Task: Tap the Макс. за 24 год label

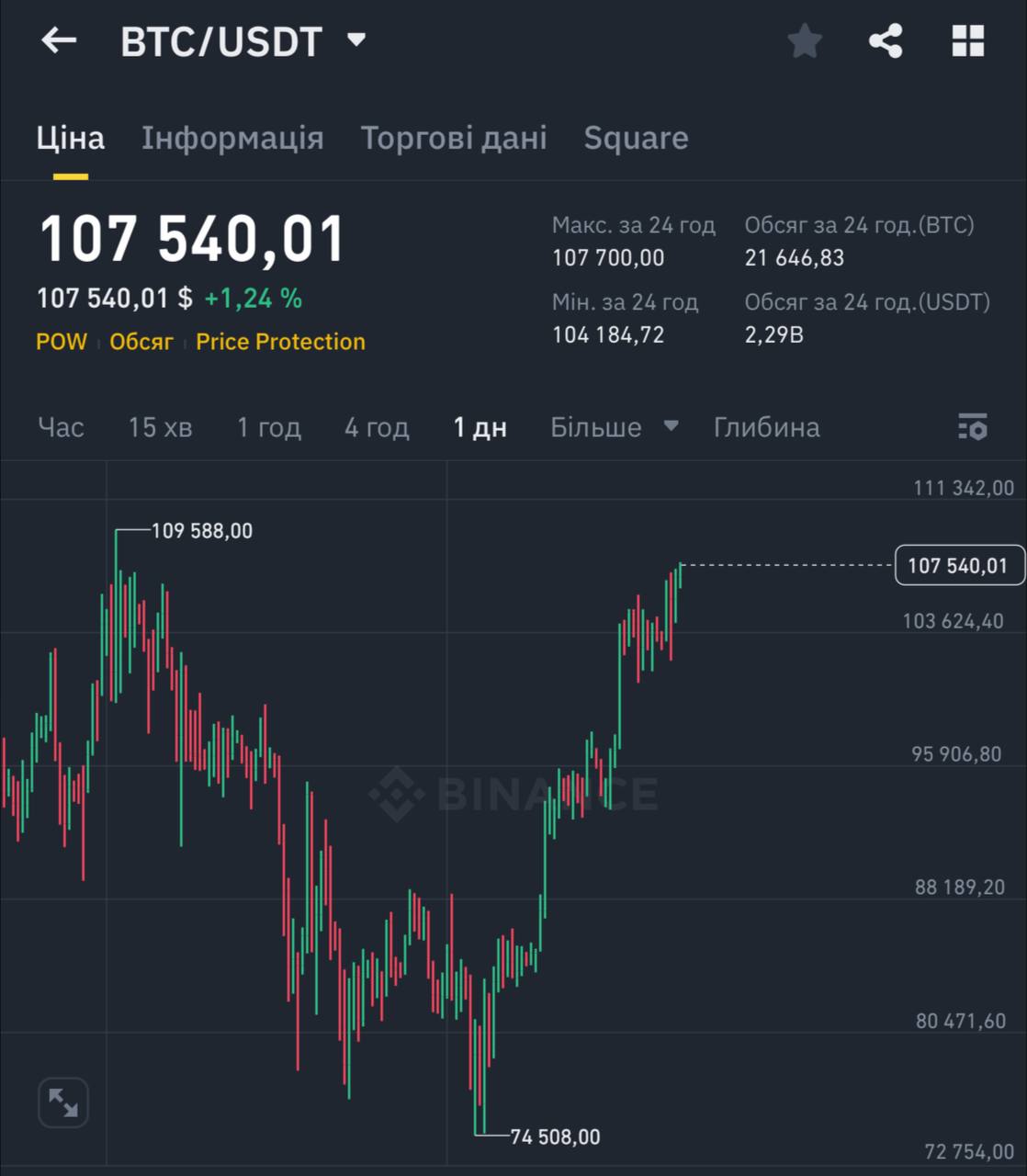Action: click(634, 225)
